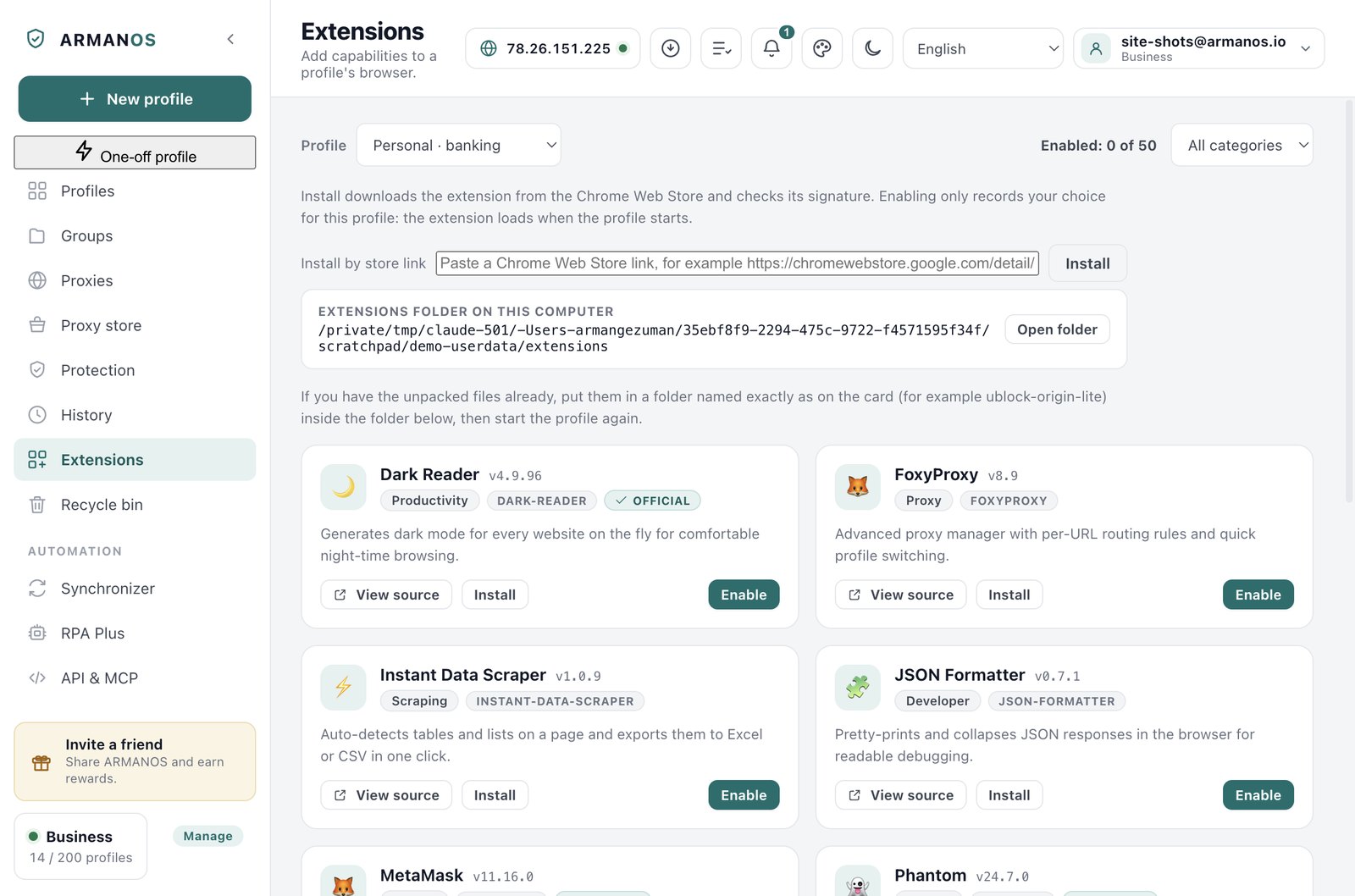Open the task list icon in header
Image resolution: width=1355 pixels, height=896 pixels.
tap(722, 48)
